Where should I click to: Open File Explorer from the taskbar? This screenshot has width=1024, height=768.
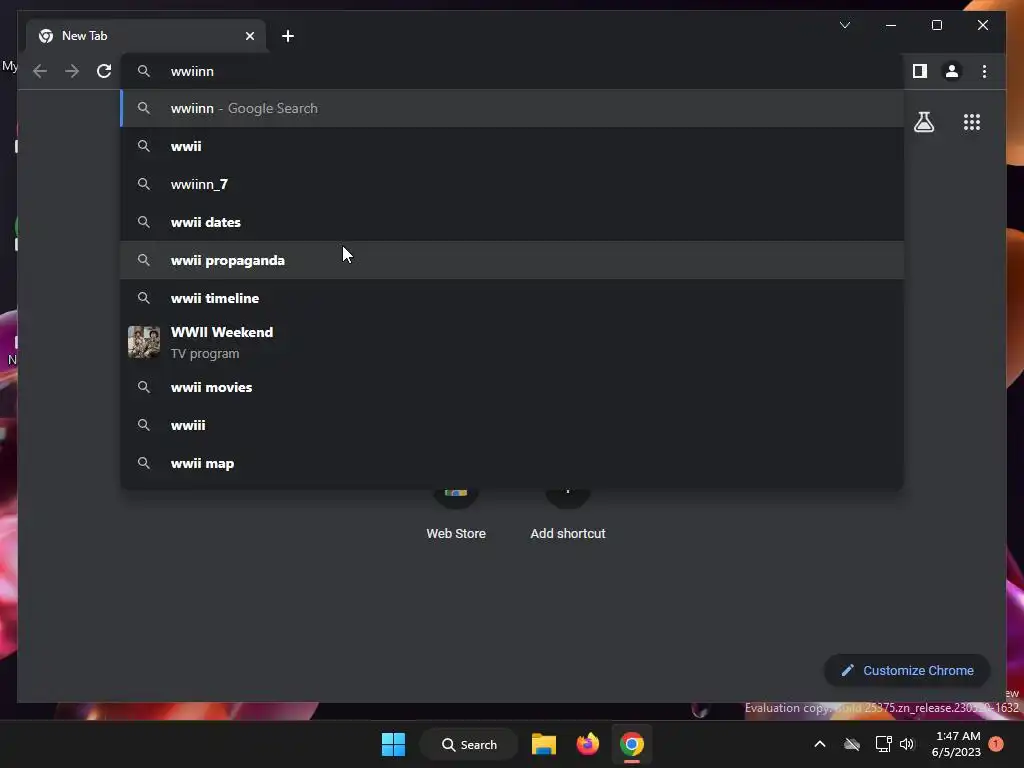pos(543,744)
